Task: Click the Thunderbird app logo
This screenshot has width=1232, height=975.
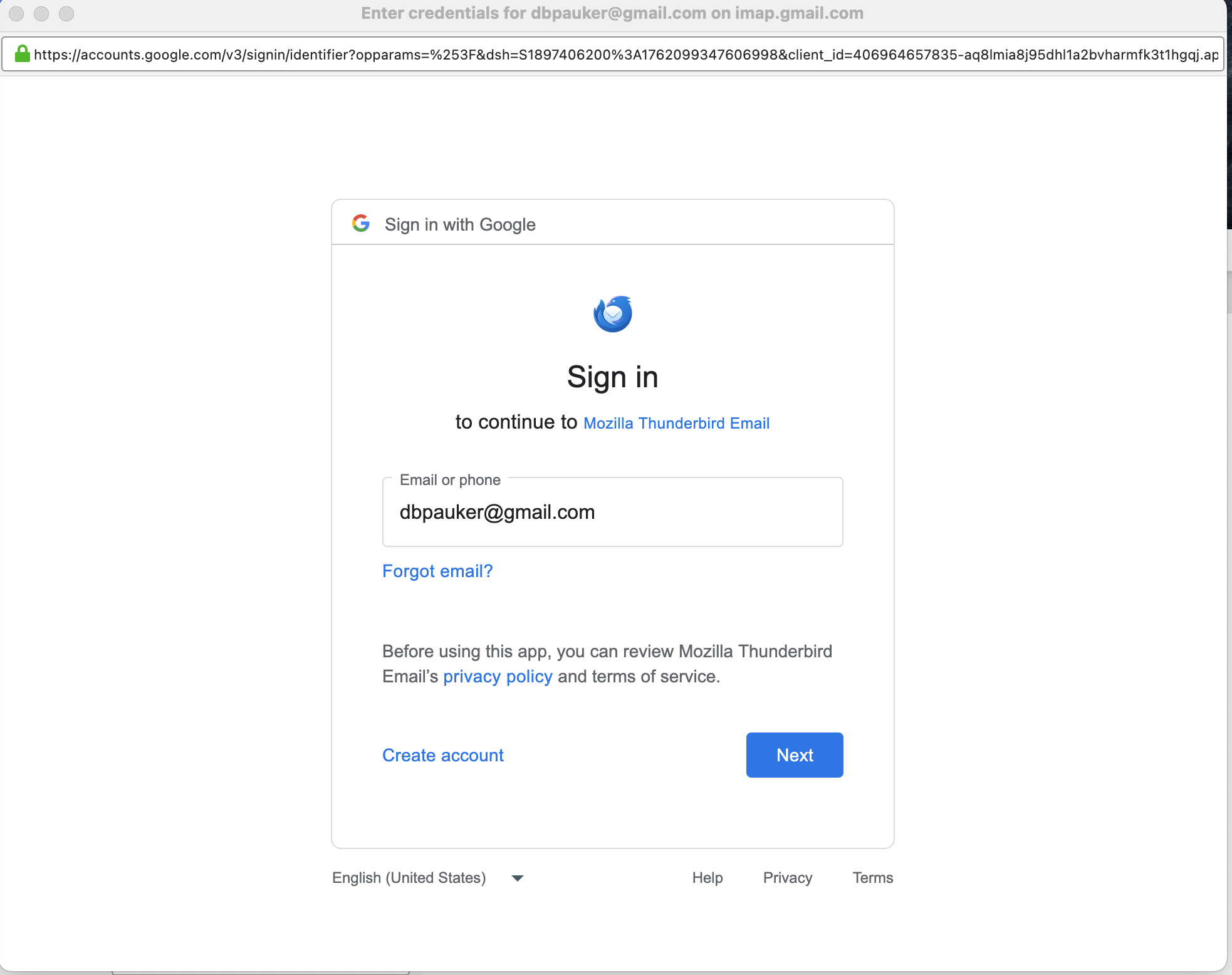Action: (612, 314)
